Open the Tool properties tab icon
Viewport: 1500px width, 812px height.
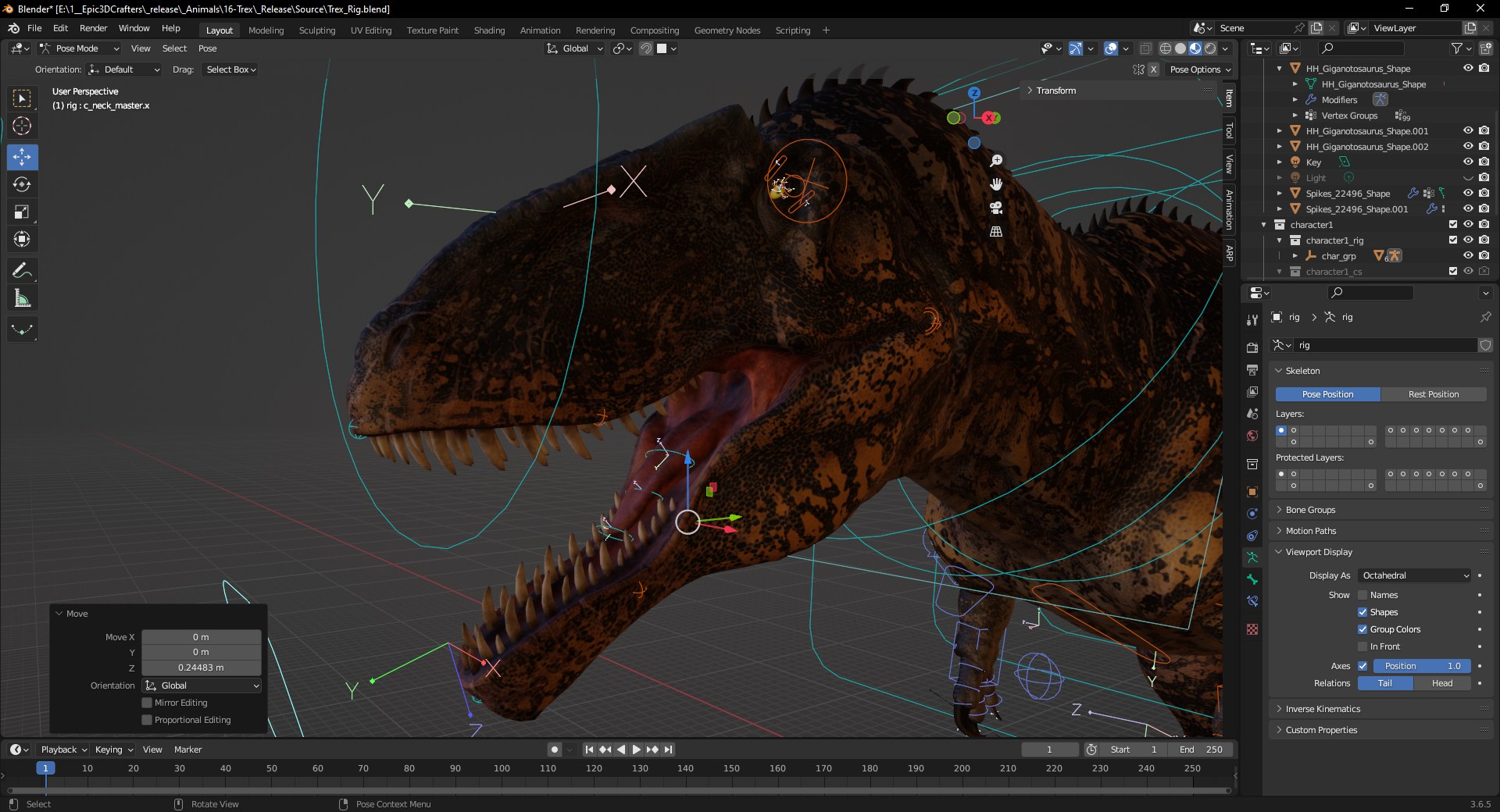point(1252,320)
